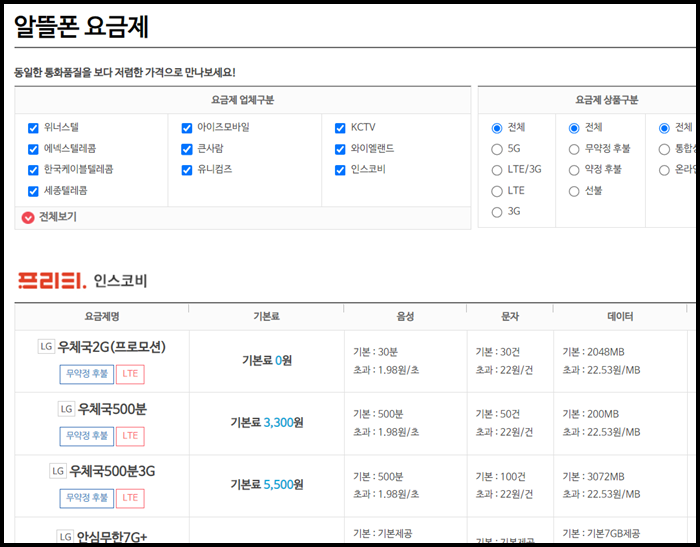The width and height of the screenshot is (700, 547).
Task: Uncheck the 인스코비 checkbox
Action: [x=340, y=170]
